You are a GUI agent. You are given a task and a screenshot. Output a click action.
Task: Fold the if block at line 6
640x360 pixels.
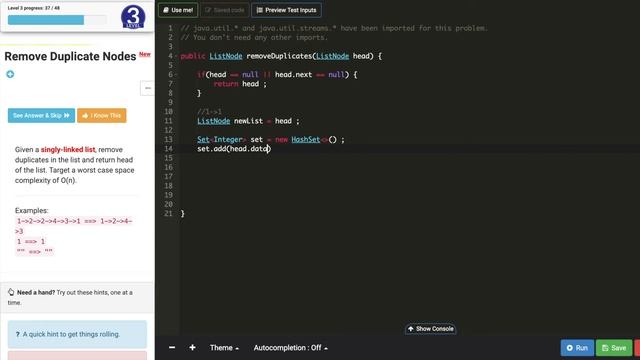tap(176, 75)
